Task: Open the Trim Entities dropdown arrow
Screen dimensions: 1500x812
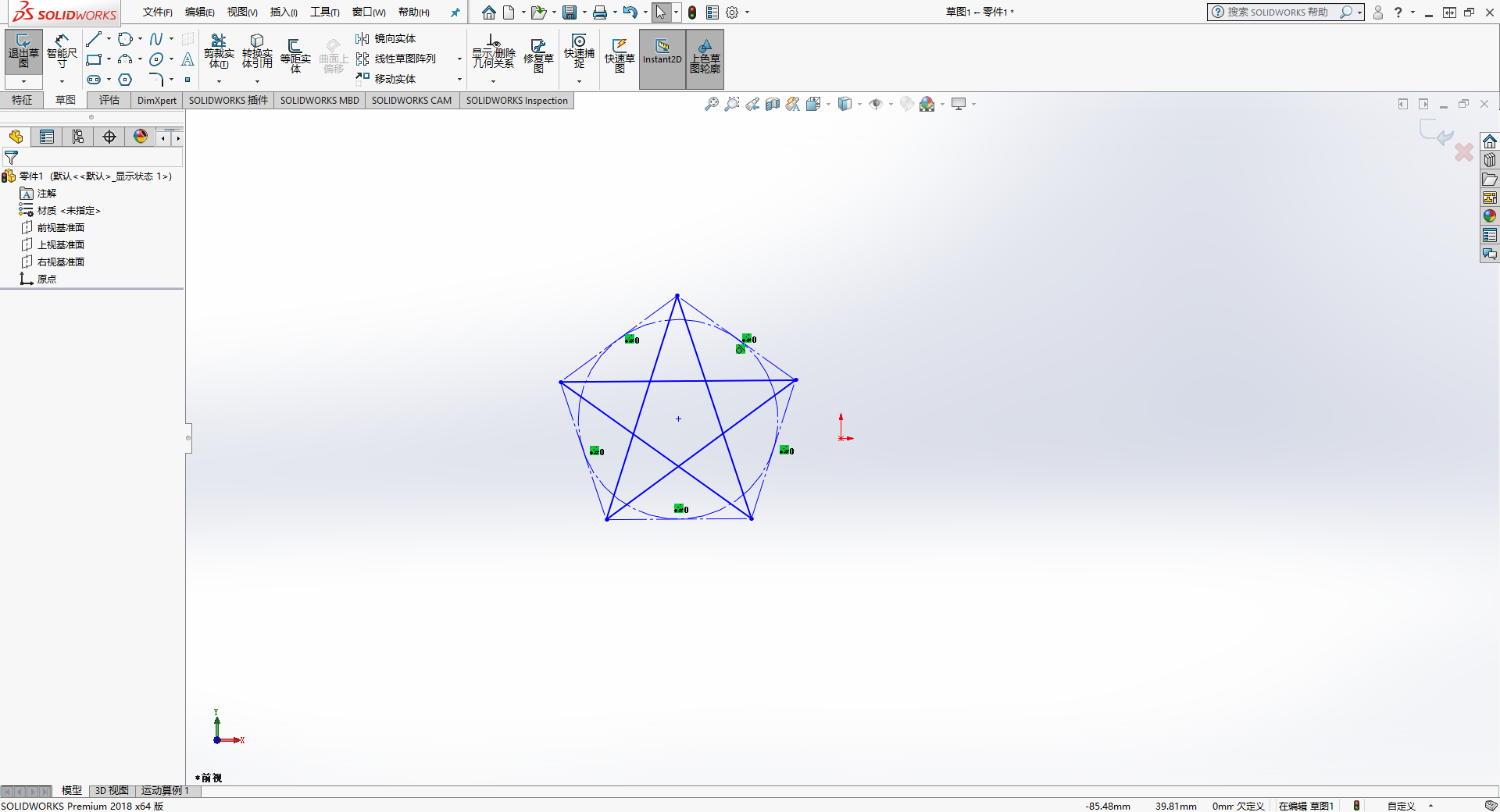Action: click(x=219, y=81)
